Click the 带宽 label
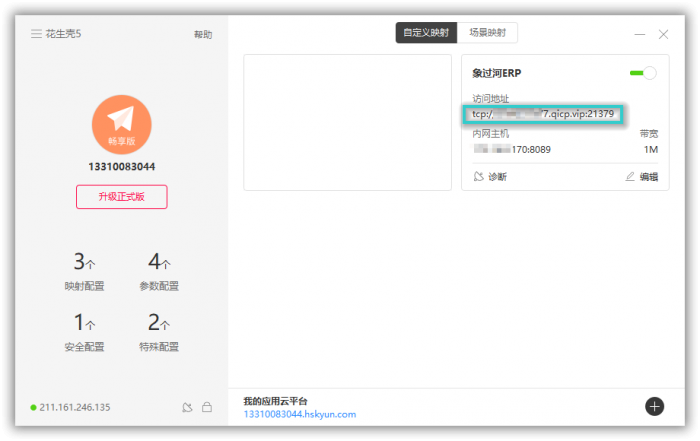 tap(649, 133)
